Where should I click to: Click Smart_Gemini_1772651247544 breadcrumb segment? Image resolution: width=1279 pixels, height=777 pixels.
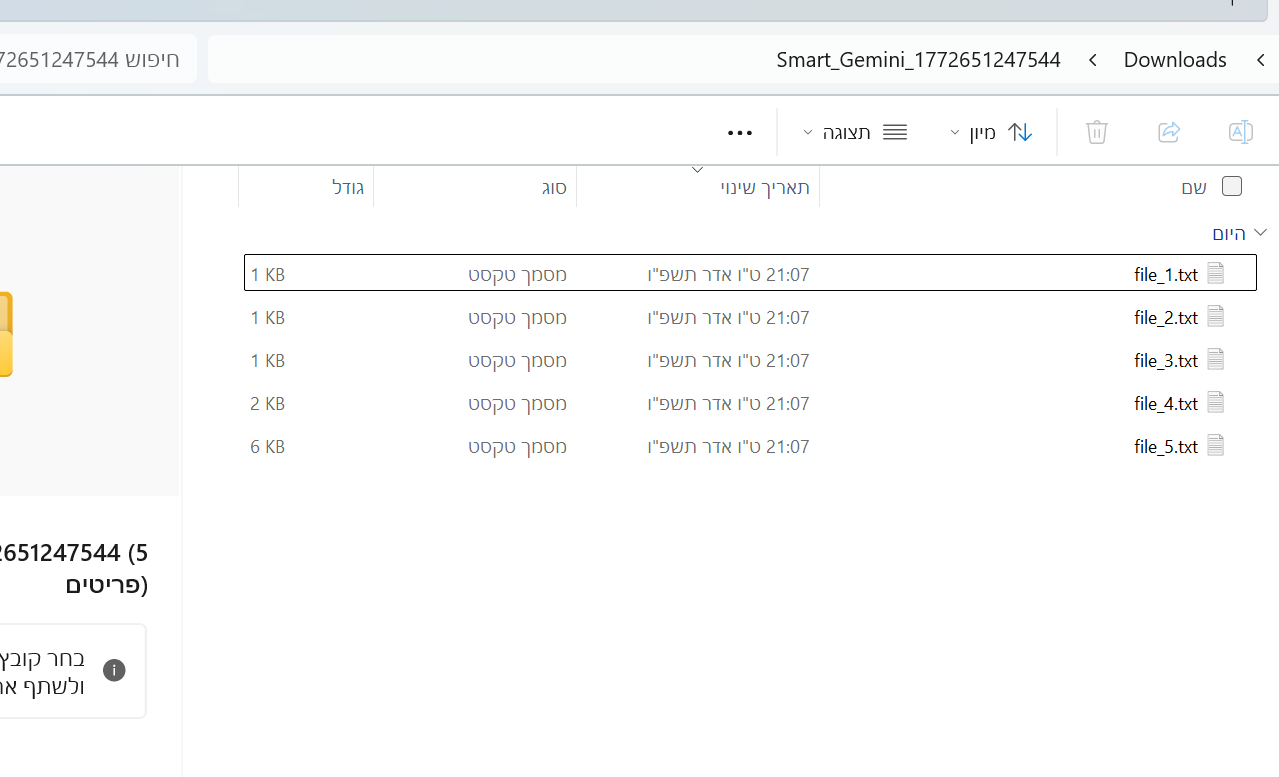tap(918, 60)
